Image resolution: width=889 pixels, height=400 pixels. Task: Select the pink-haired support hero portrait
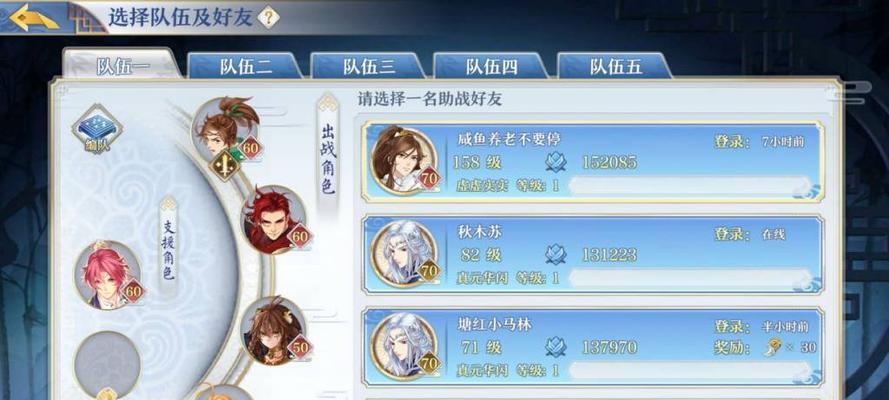tap(109, 275)
